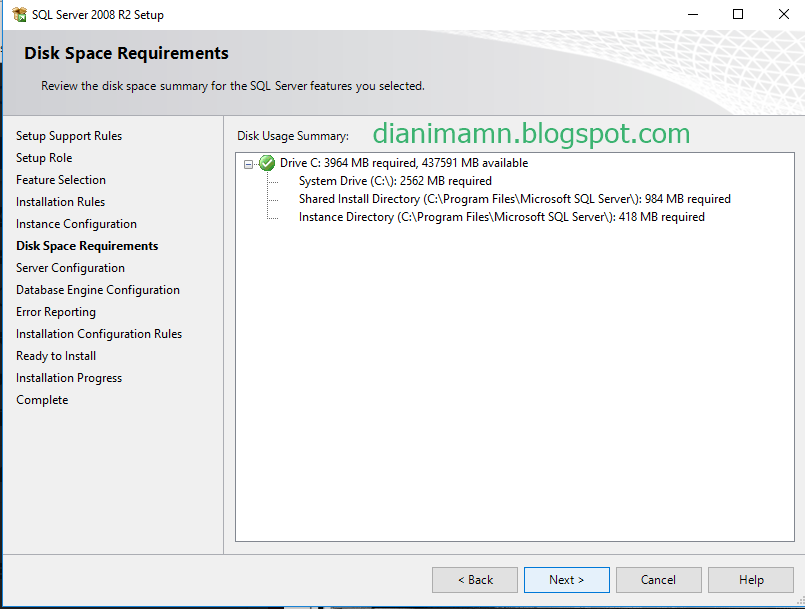Click the green check icon beside Drive C

266,162
